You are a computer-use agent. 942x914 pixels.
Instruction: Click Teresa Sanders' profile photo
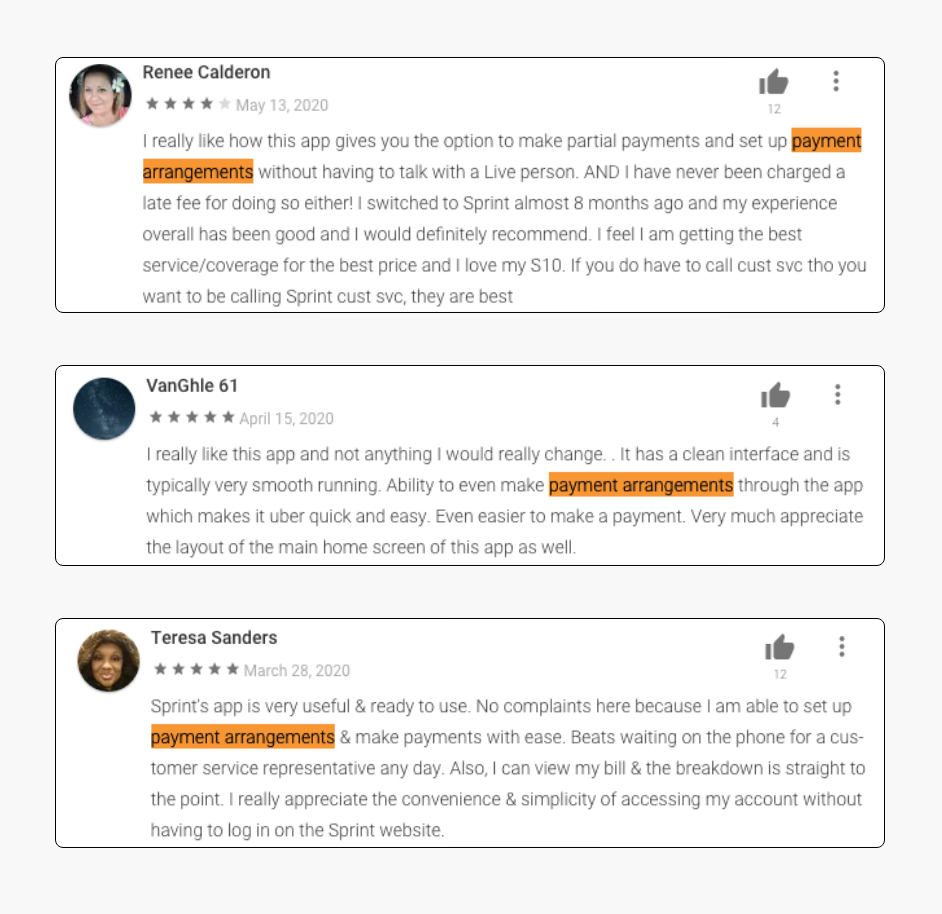[109, 660]
